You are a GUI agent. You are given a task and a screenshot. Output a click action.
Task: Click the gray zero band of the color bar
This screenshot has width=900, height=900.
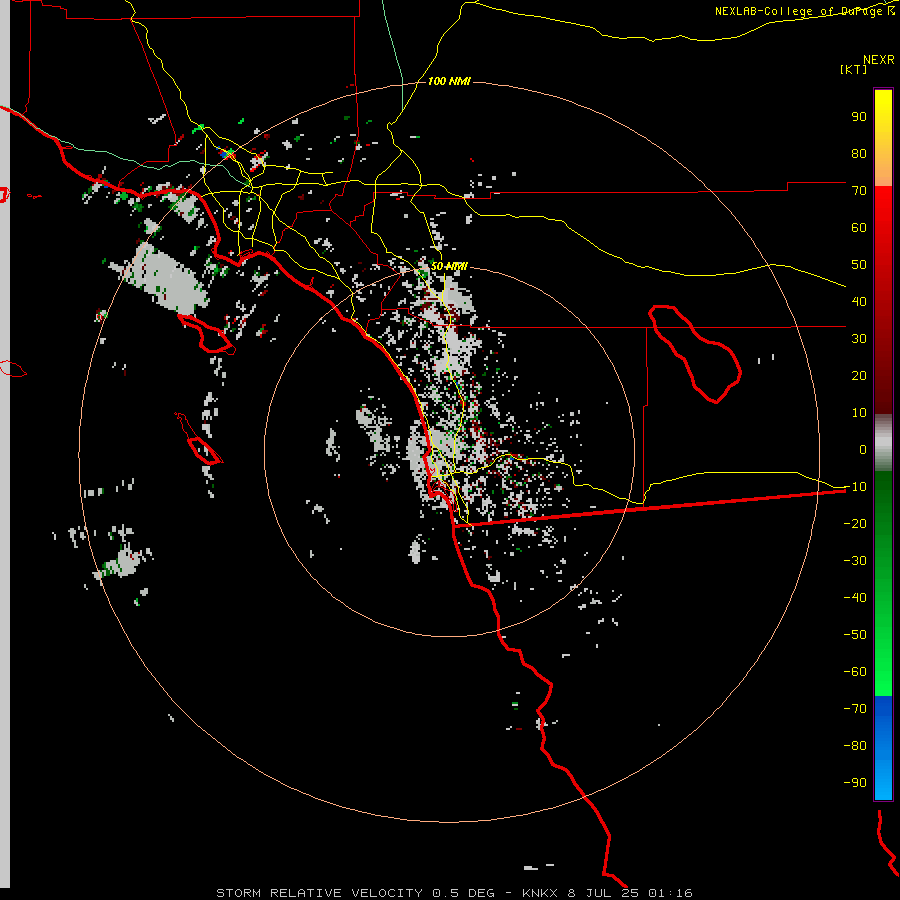883,443
